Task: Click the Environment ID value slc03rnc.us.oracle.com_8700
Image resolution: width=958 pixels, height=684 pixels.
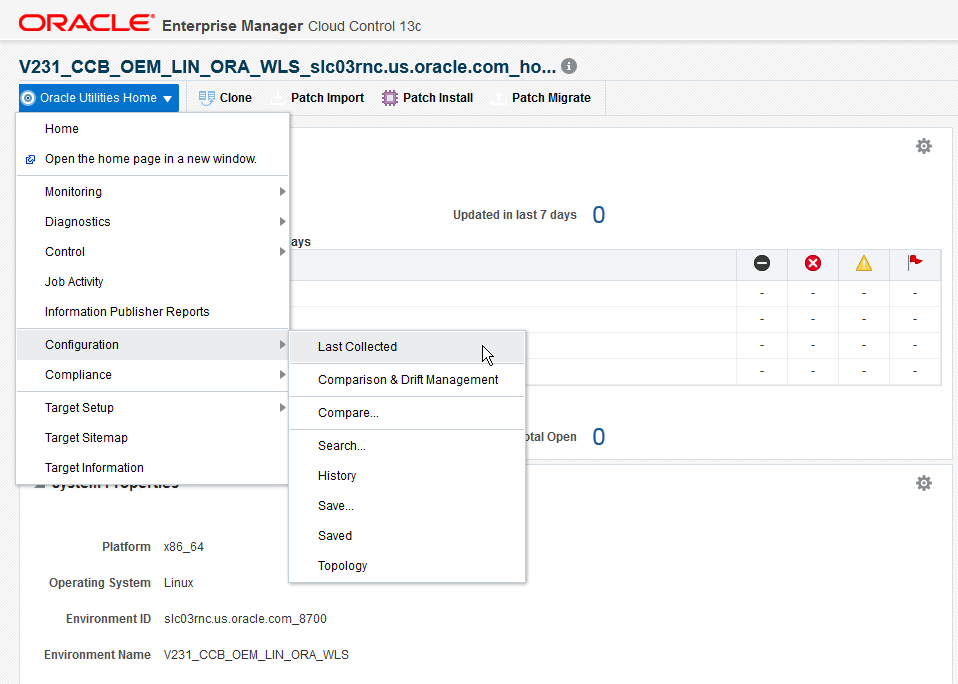Action: [245, 619]
